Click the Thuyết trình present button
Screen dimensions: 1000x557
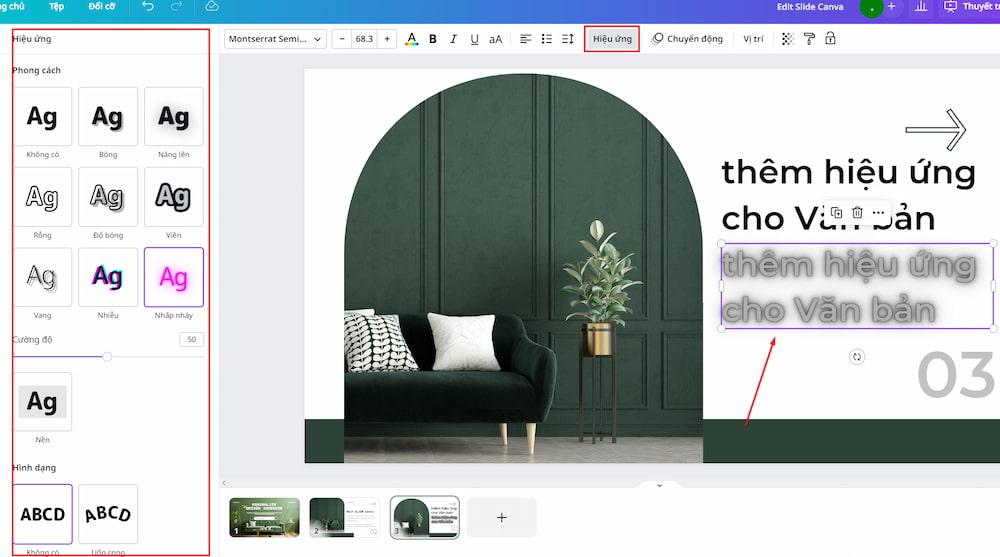click(x=971, y=6)
